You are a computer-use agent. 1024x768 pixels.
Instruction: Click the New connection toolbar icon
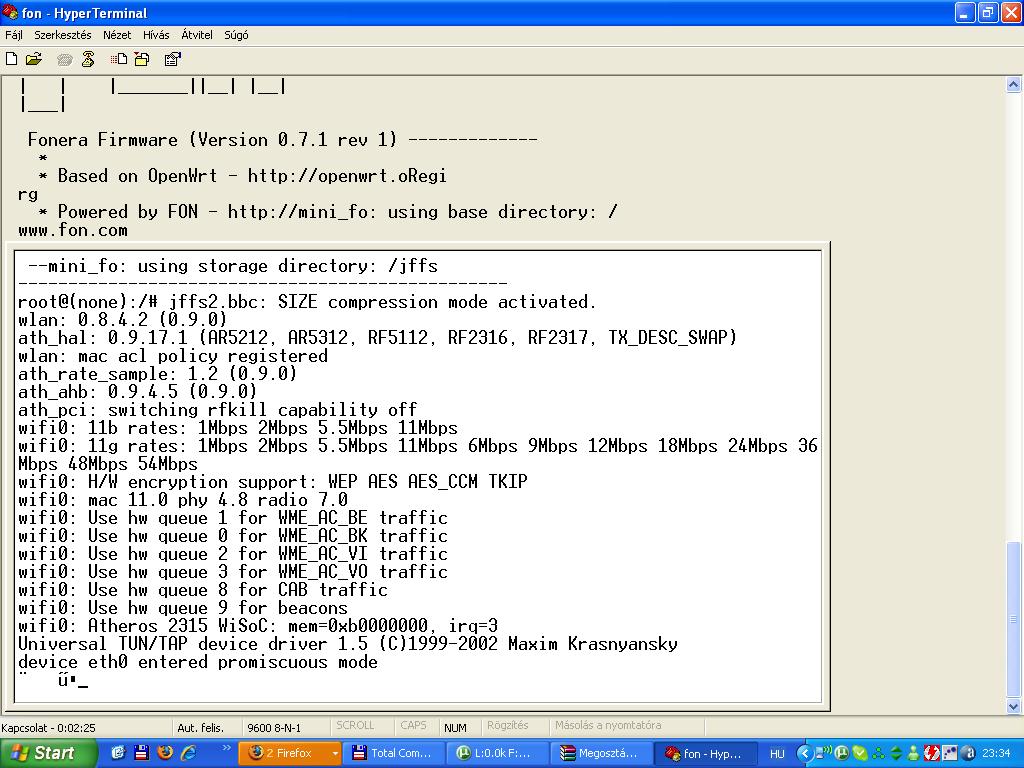[x=12, y=59]
